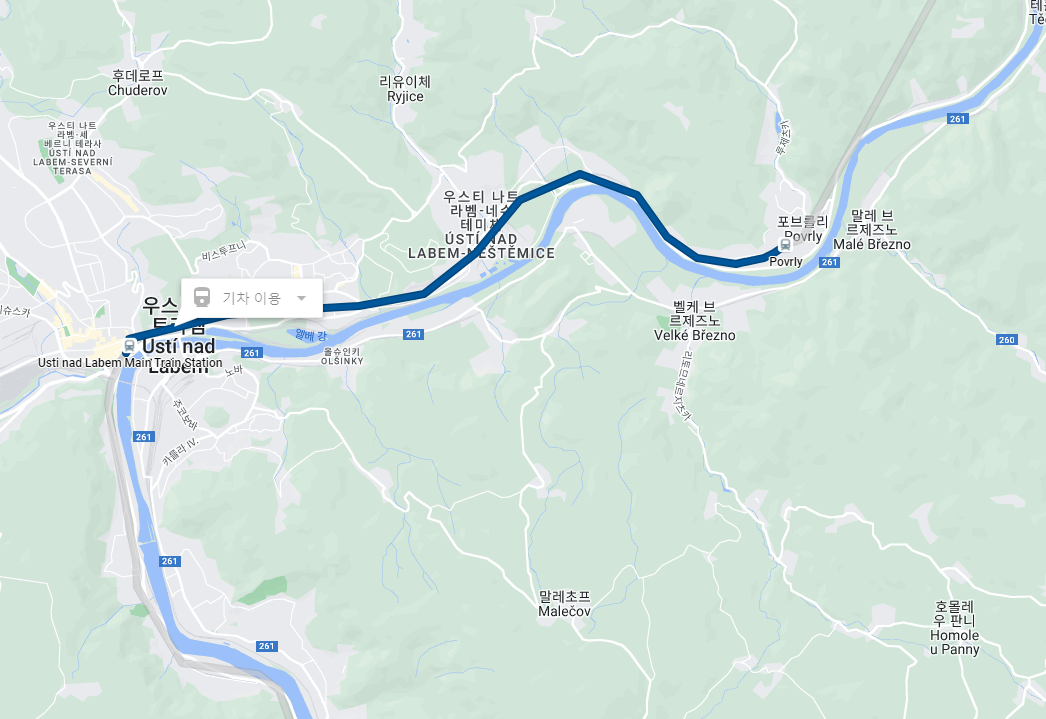Screen dimensions: 1046x719
Task: Click the Usti nad Labem Main Train Station label
Action: [x=130, y=363]
